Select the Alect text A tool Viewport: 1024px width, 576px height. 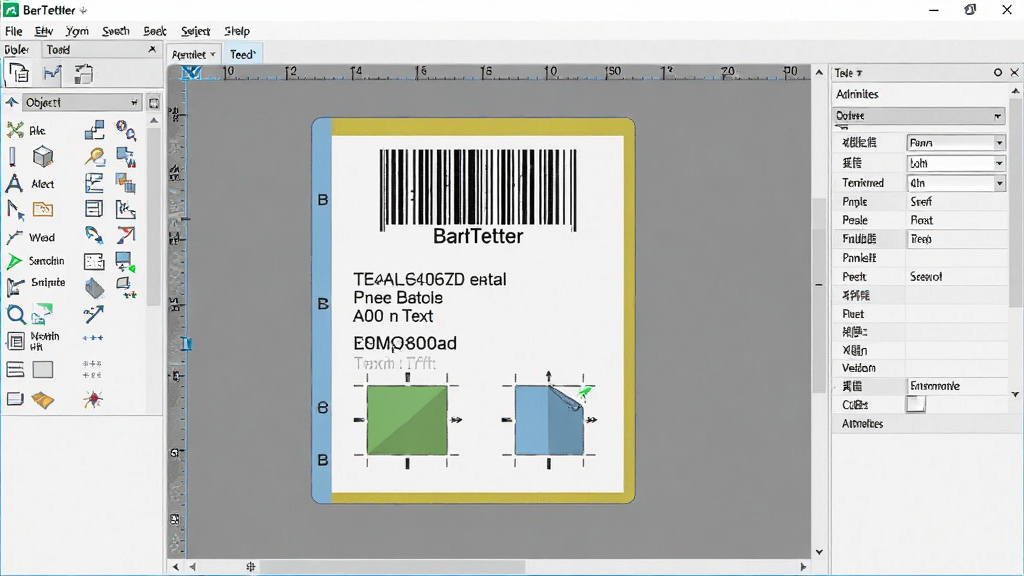click(x=14, y=184)
